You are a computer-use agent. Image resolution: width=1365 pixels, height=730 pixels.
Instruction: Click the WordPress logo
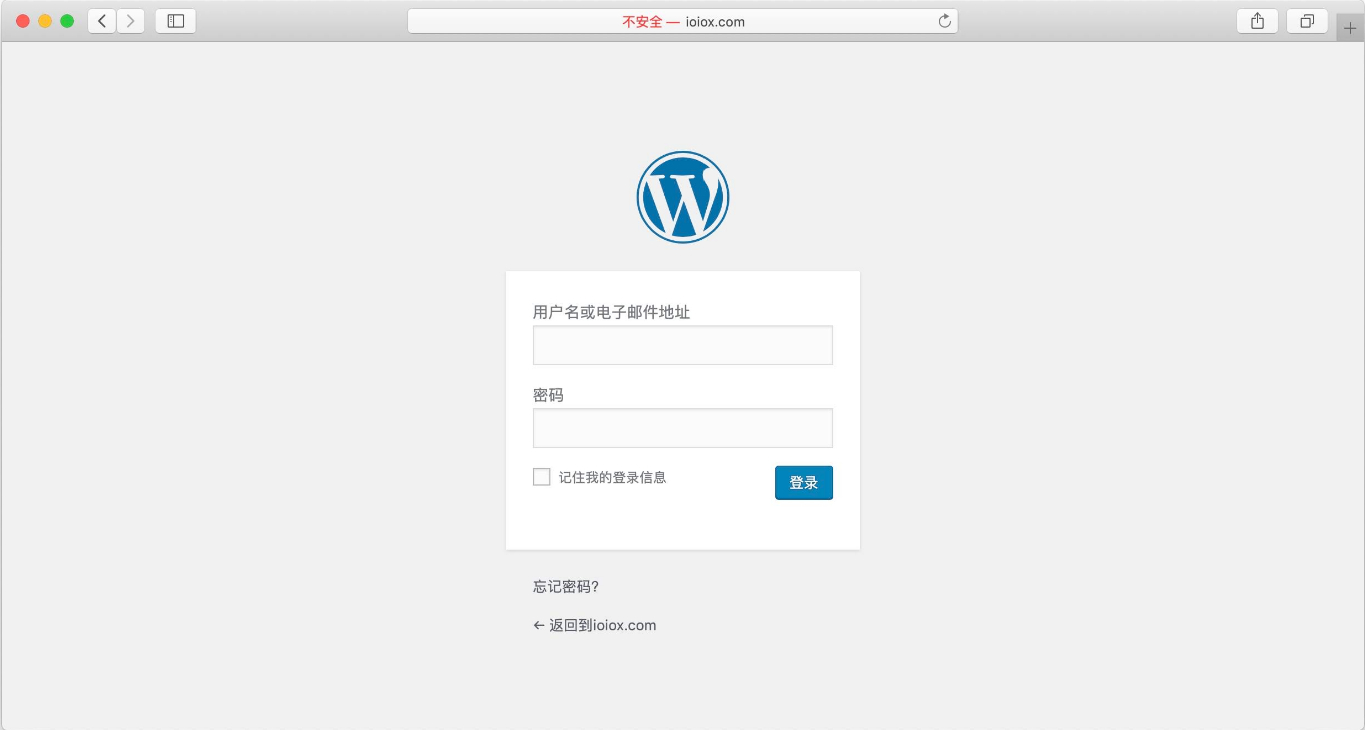683,197
